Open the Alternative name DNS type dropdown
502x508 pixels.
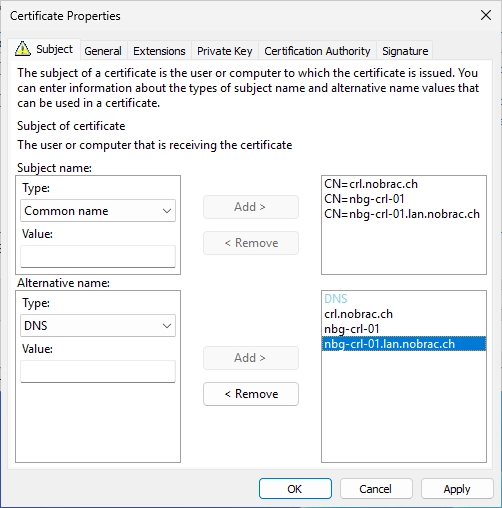[98, 326]
